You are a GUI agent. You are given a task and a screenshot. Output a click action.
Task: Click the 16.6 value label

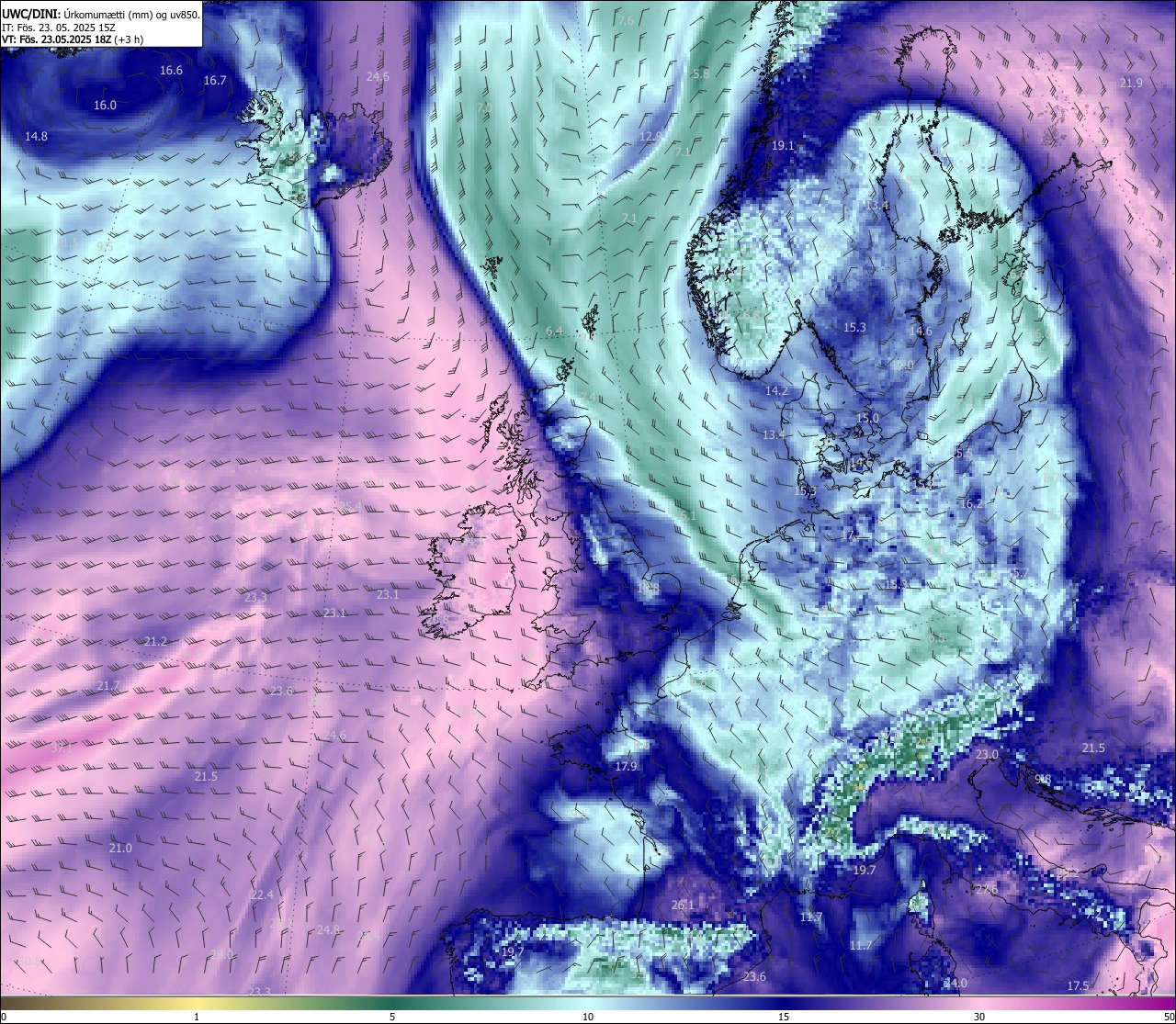[x=171, y=71]
